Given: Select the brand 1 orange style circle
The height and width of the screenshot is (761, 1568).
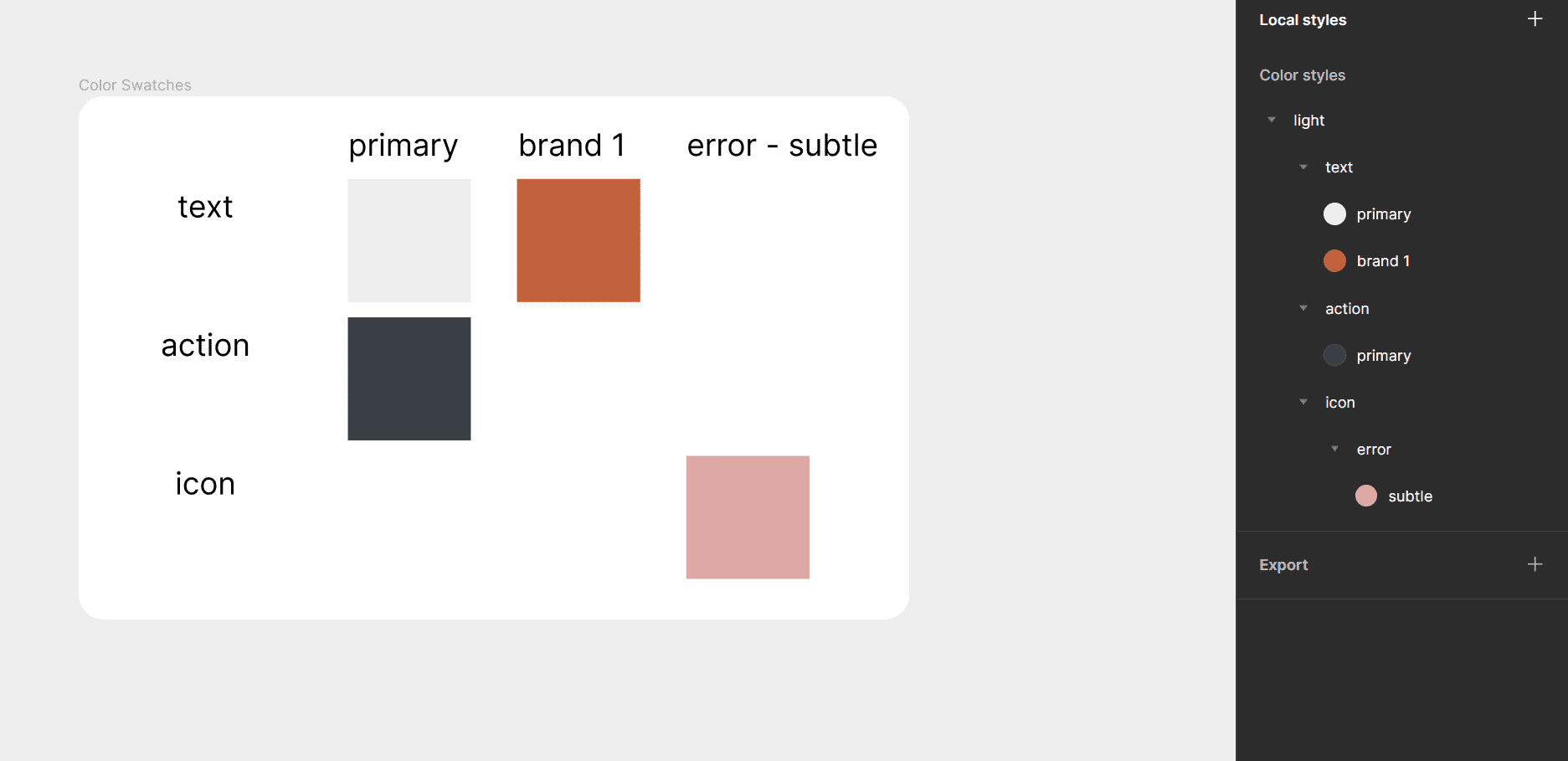Looking at the screenshot, I should click(x=1334, y=261).
